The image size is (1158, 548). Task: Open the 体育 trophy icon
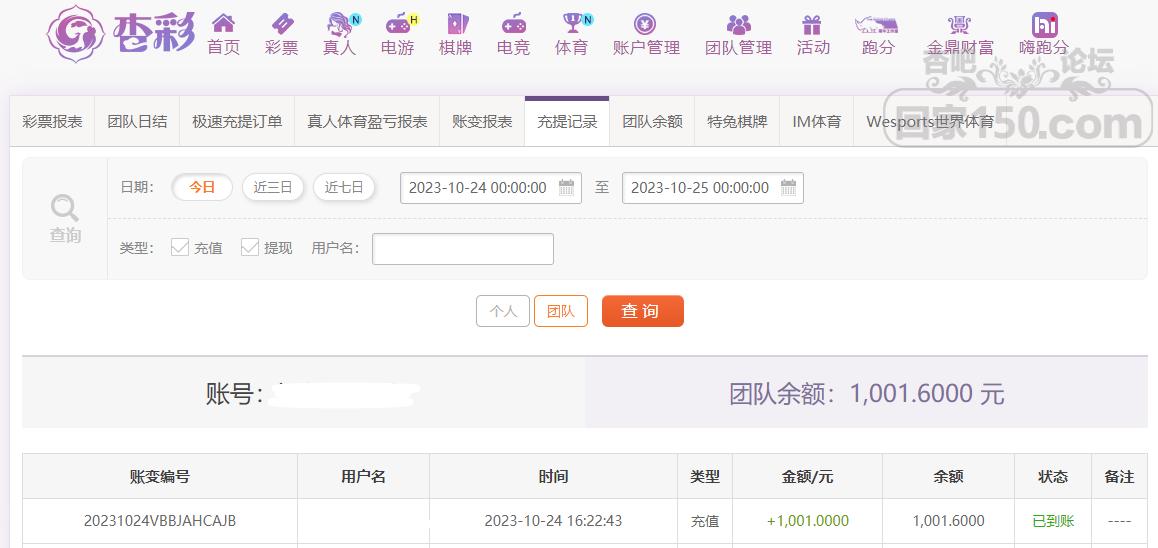tap(572, 23)
